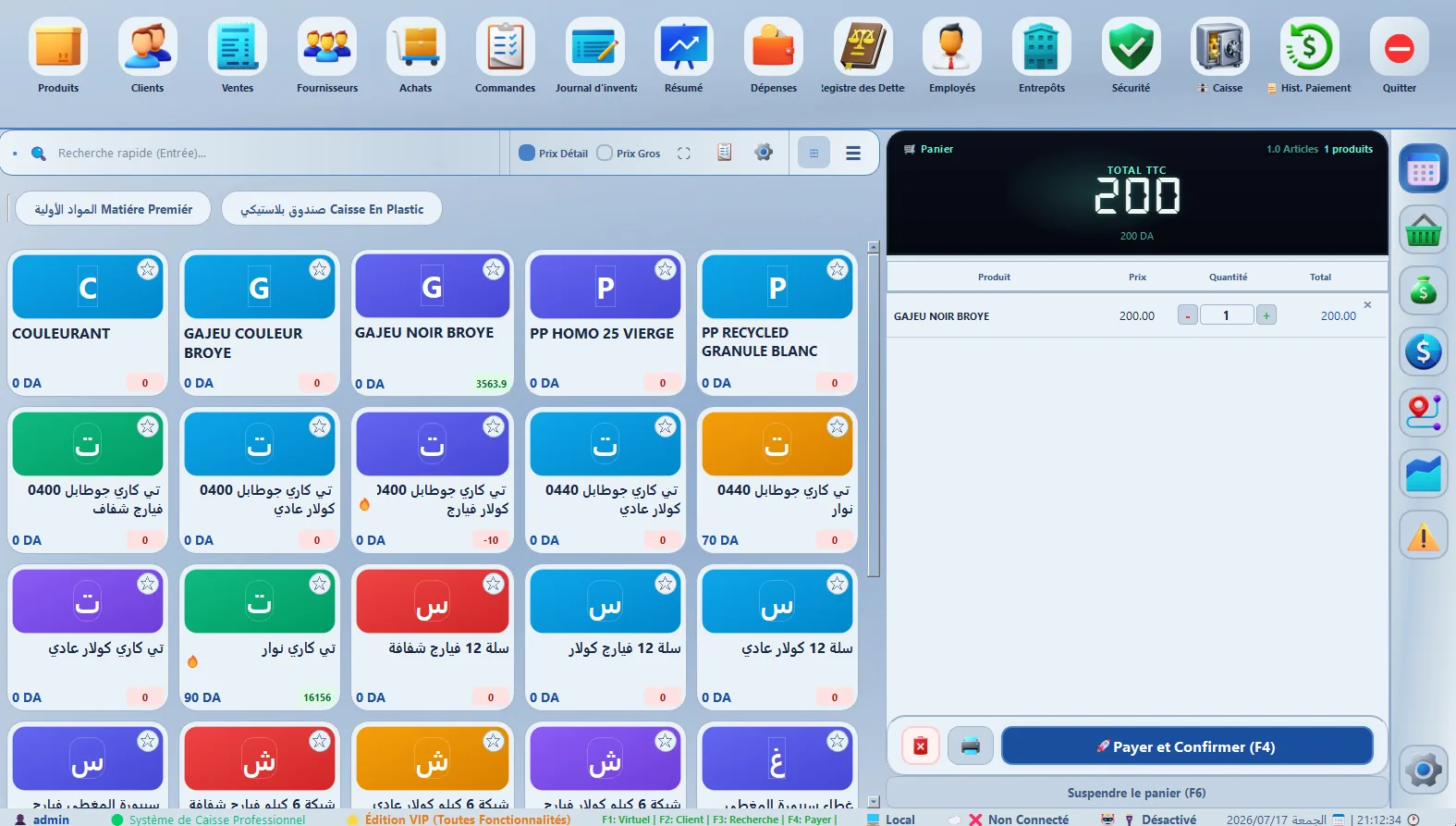
Task: Click the quantity field in cart row
Action: pos(1227,315)
